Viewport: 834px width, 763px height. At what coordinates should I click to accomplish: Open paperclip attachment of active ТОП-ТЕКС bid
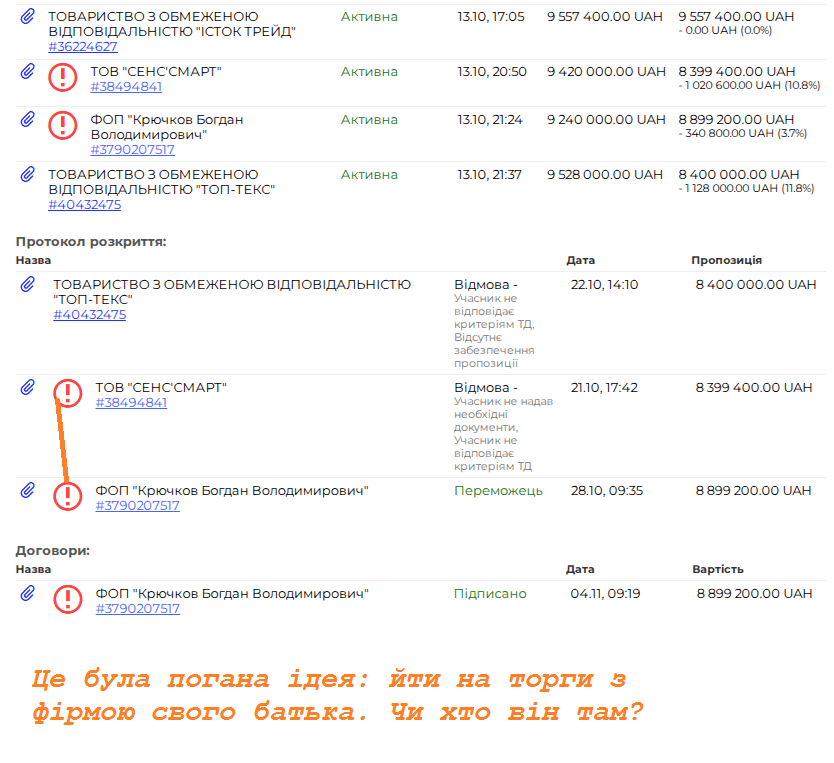pos(28,175)
